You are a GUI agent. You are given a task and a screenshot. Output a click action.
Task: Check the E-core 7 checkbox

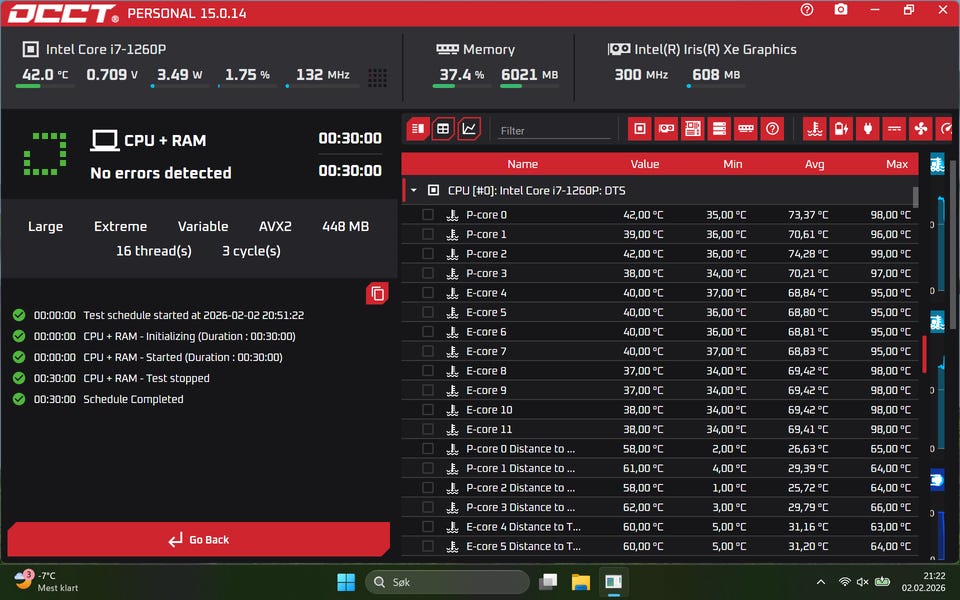(428, 351)
